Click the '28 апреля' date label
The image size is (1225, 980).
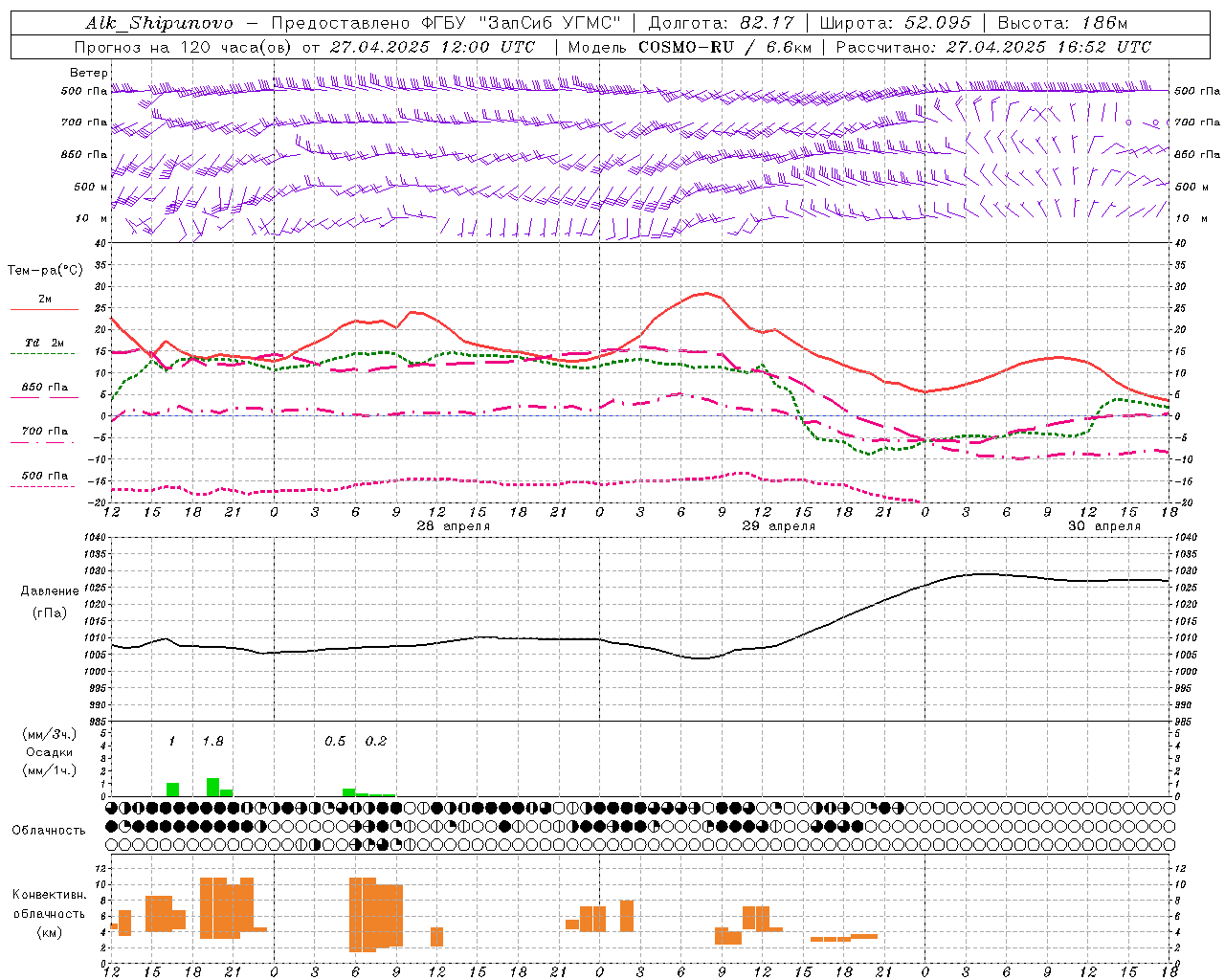coord(453,526)
